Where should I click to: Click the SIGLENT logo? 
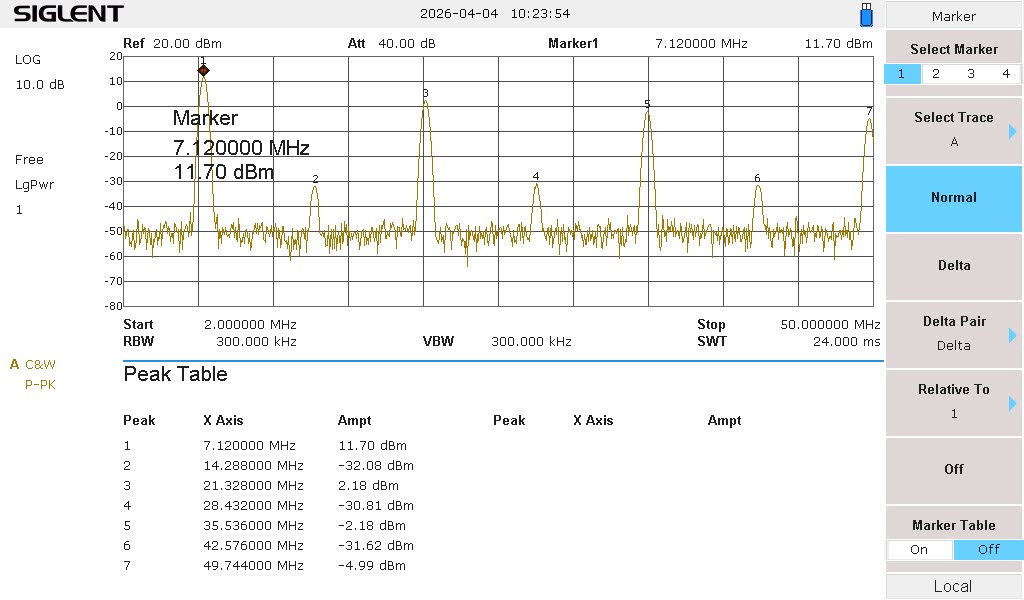coord(69,13)
